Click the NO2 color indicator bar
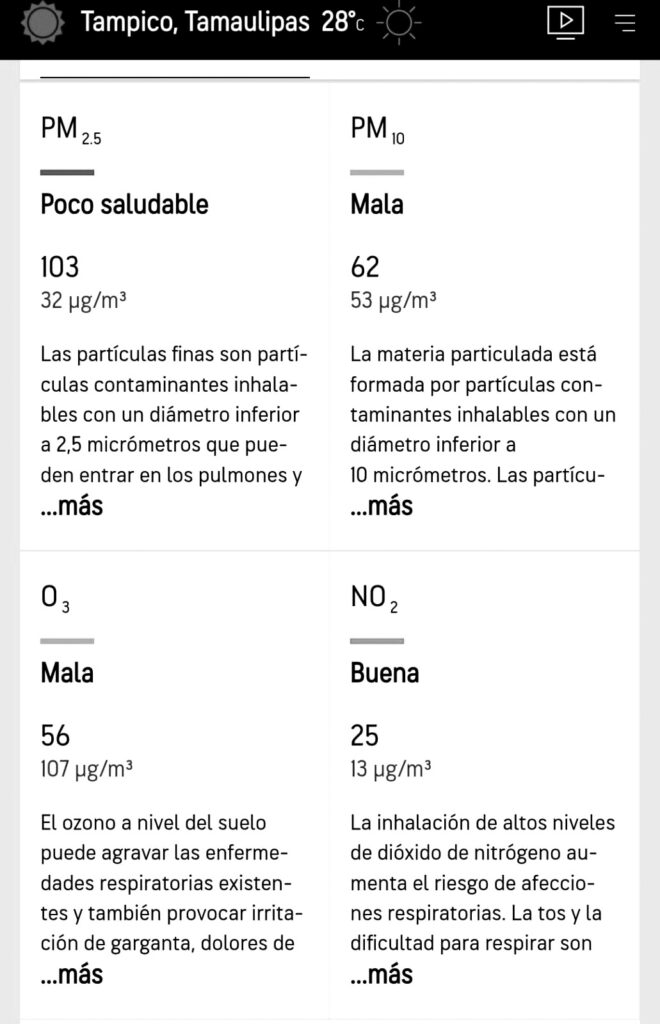This screenshot has height=1024, width=660. click(x=377, y=640)
